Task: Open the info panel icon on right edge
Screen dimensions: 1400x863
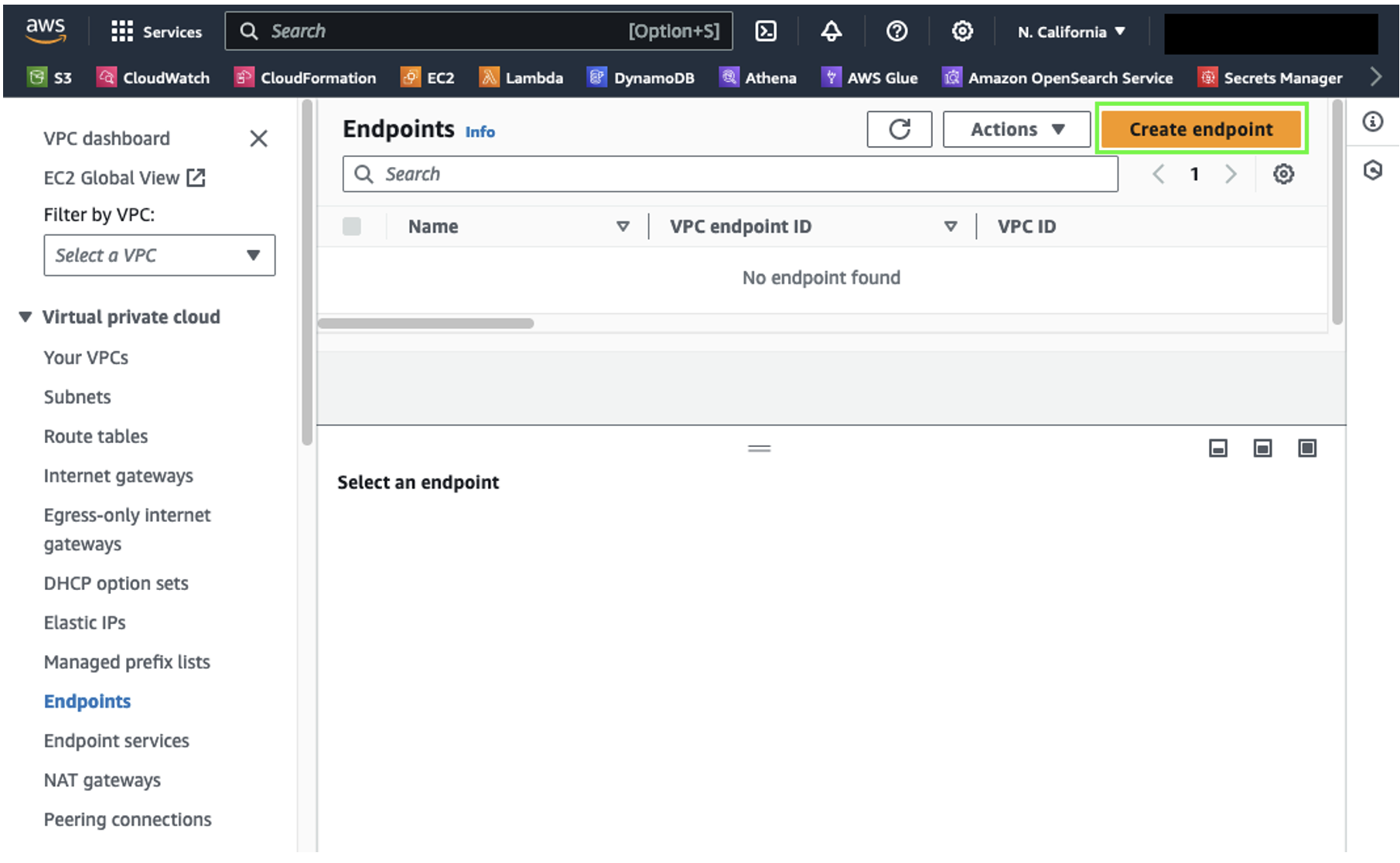Action: 1373,121
